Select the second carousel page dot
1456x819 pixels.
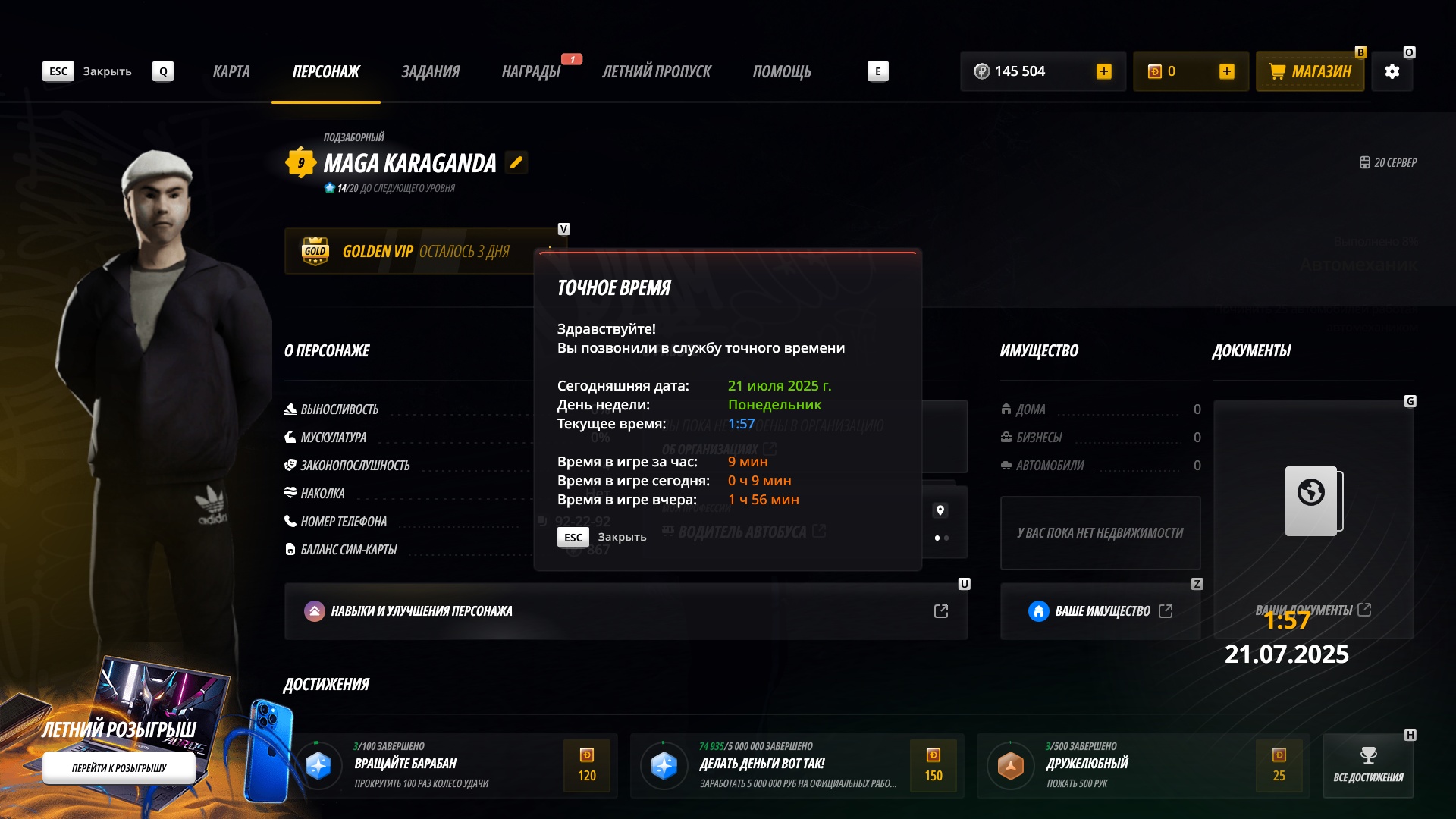point(946,538)
